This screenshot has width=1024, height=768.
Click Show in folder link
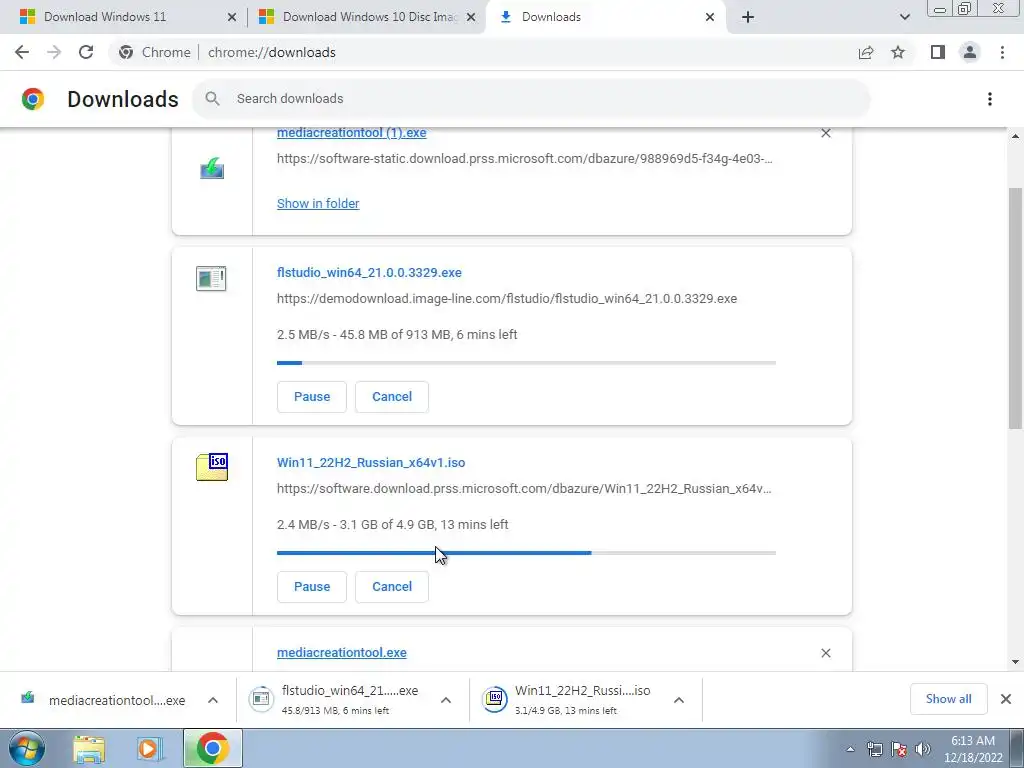coord(318,203)
